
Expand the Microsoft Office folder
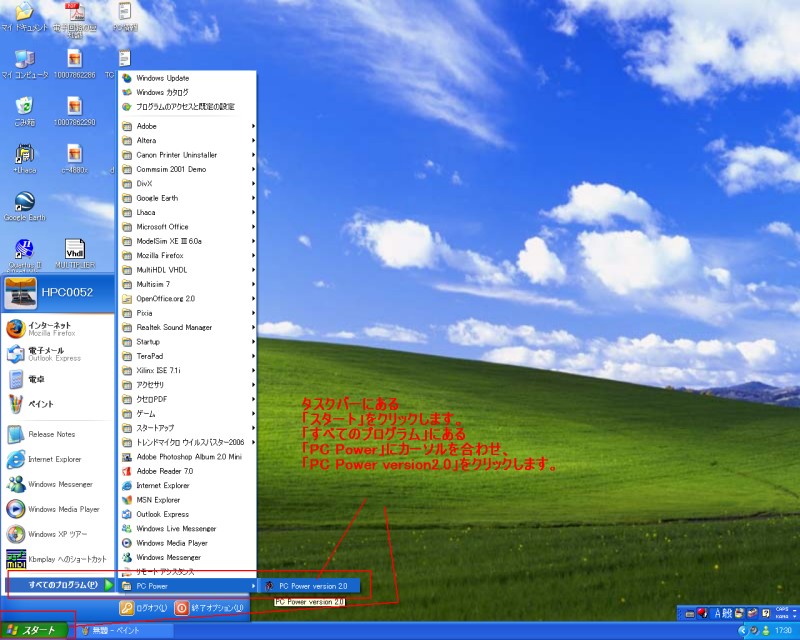(x=187, y=227)
